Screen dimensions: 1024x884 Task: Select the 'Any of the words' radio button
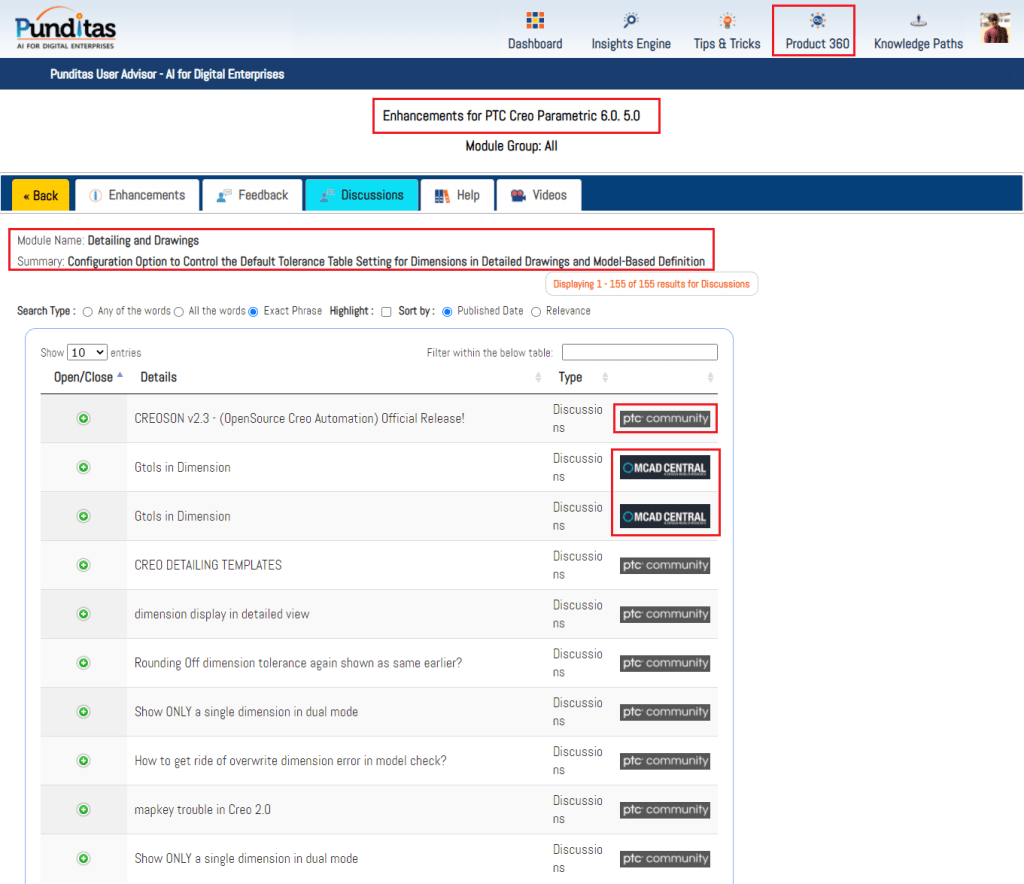[88, 312]
